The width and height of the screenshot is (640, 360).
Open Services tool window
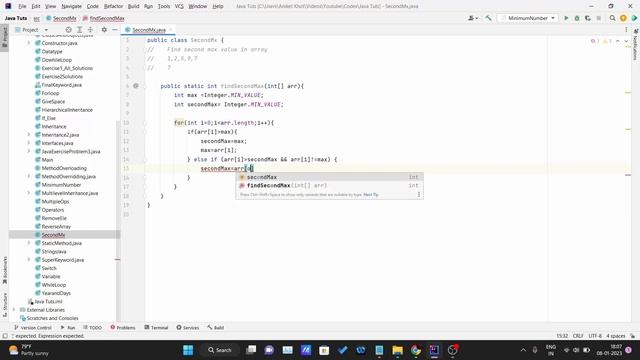coord(187,327)
